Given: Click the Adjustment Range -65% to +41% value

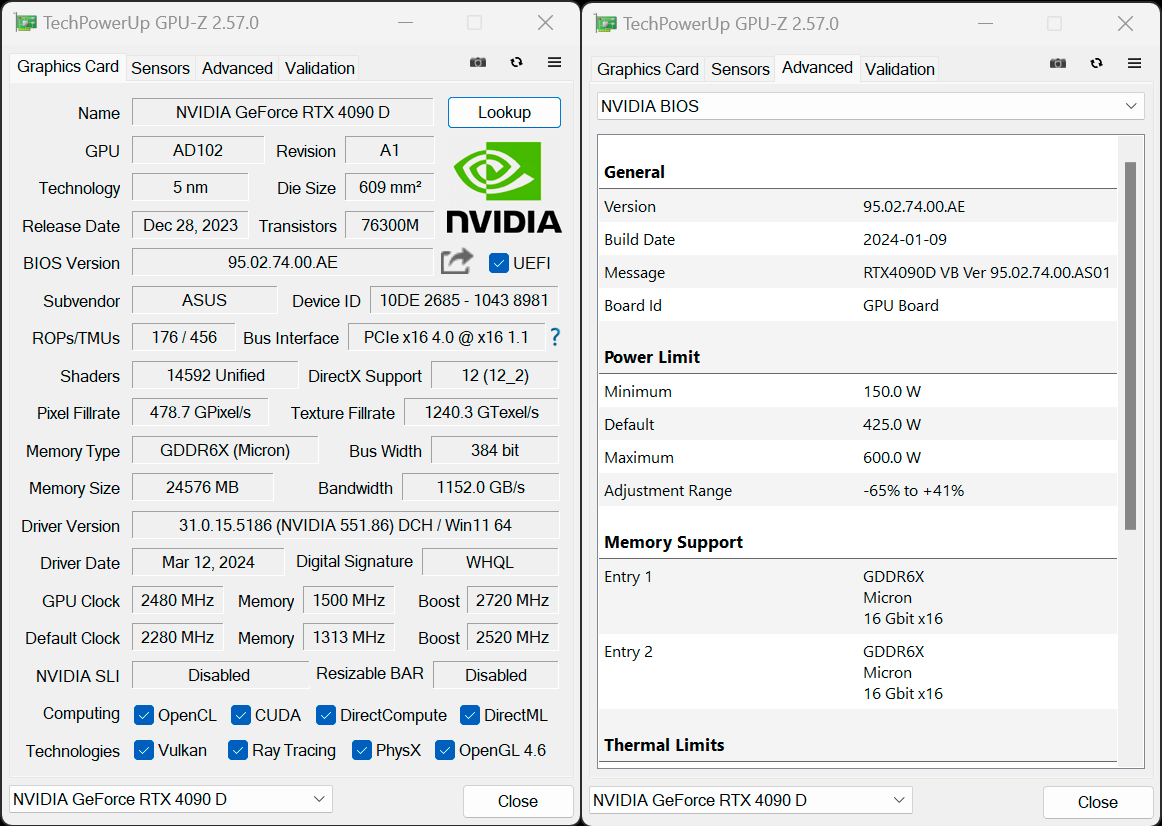Looking at the screenshot, I should tap(913, 490).
